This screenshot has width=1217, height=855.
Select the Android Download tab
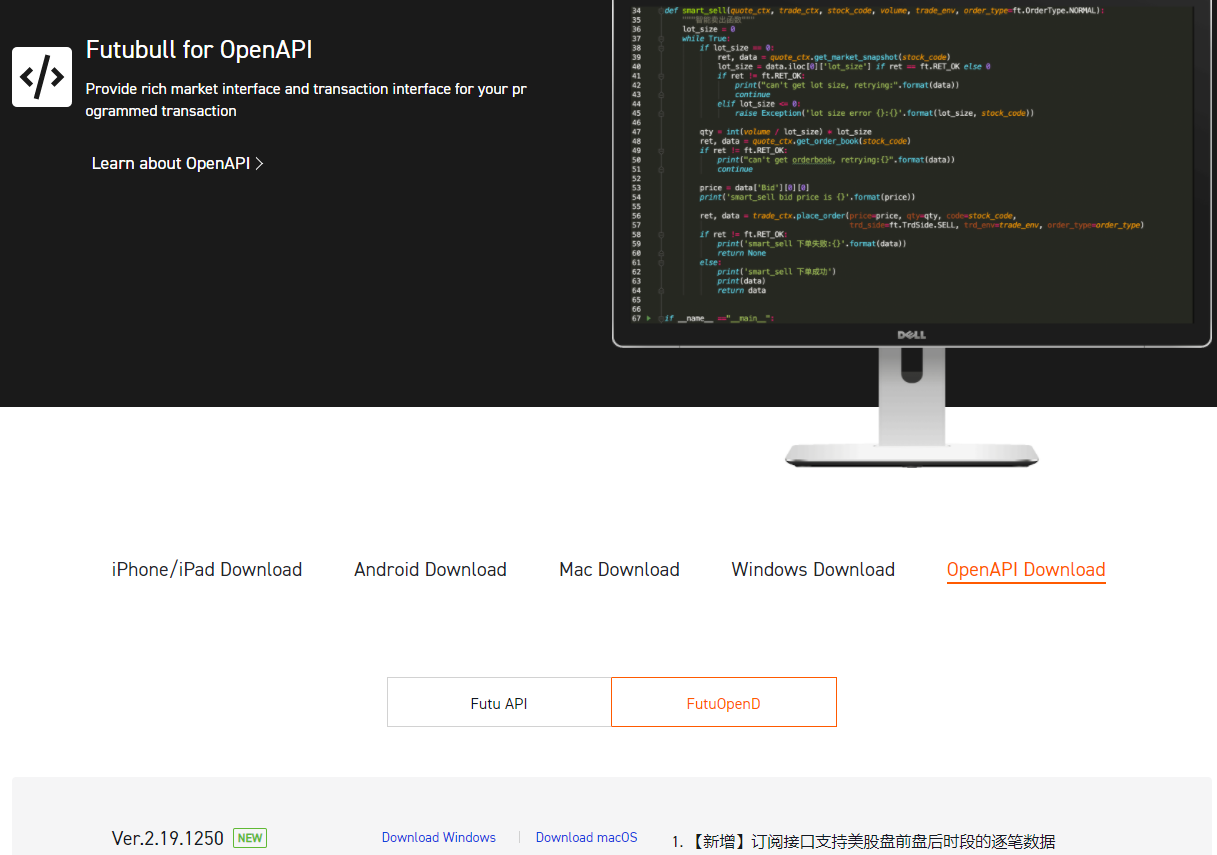click(x=430, y=570)
